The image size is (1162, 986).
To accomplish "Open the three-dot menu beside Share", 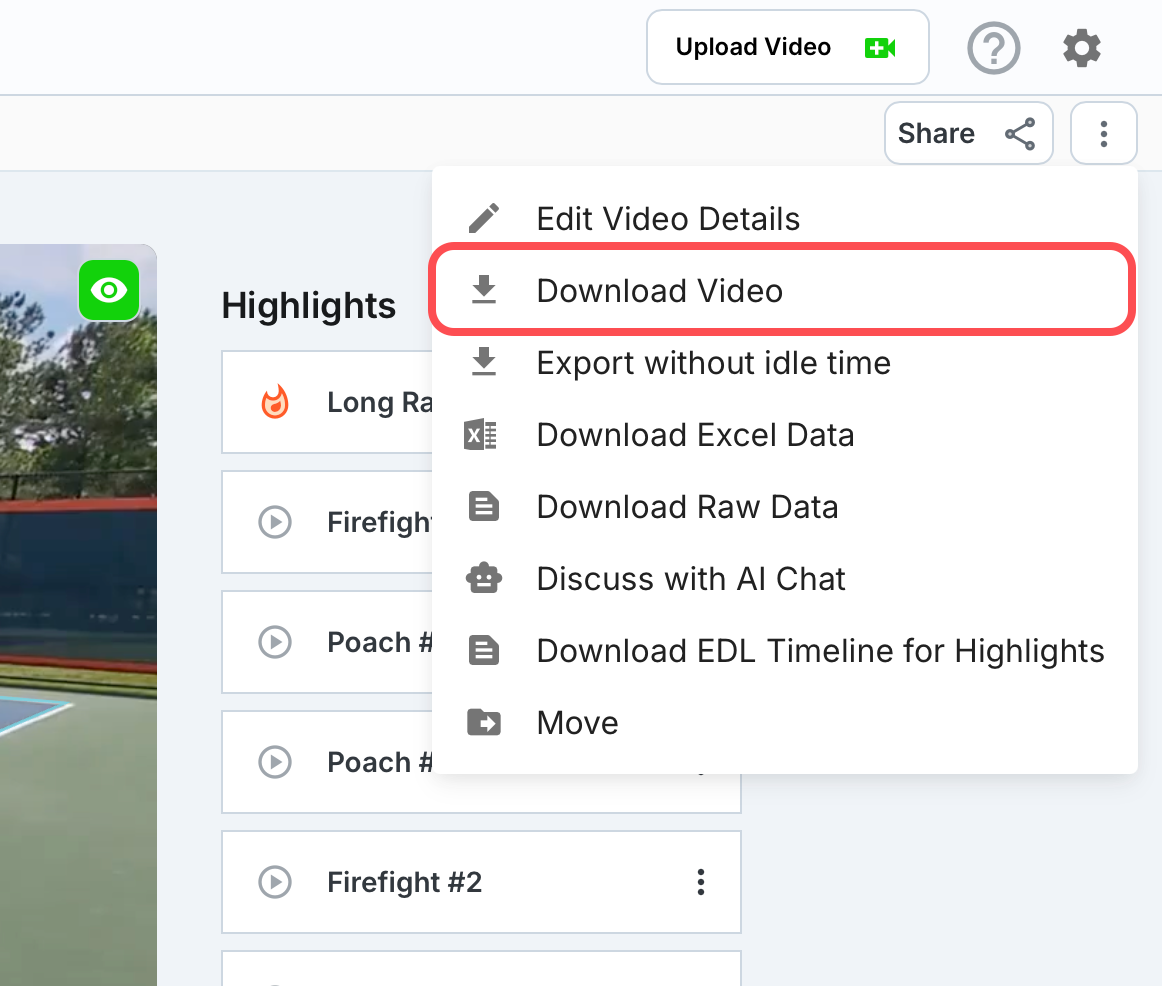I will tap(1103, 133).
